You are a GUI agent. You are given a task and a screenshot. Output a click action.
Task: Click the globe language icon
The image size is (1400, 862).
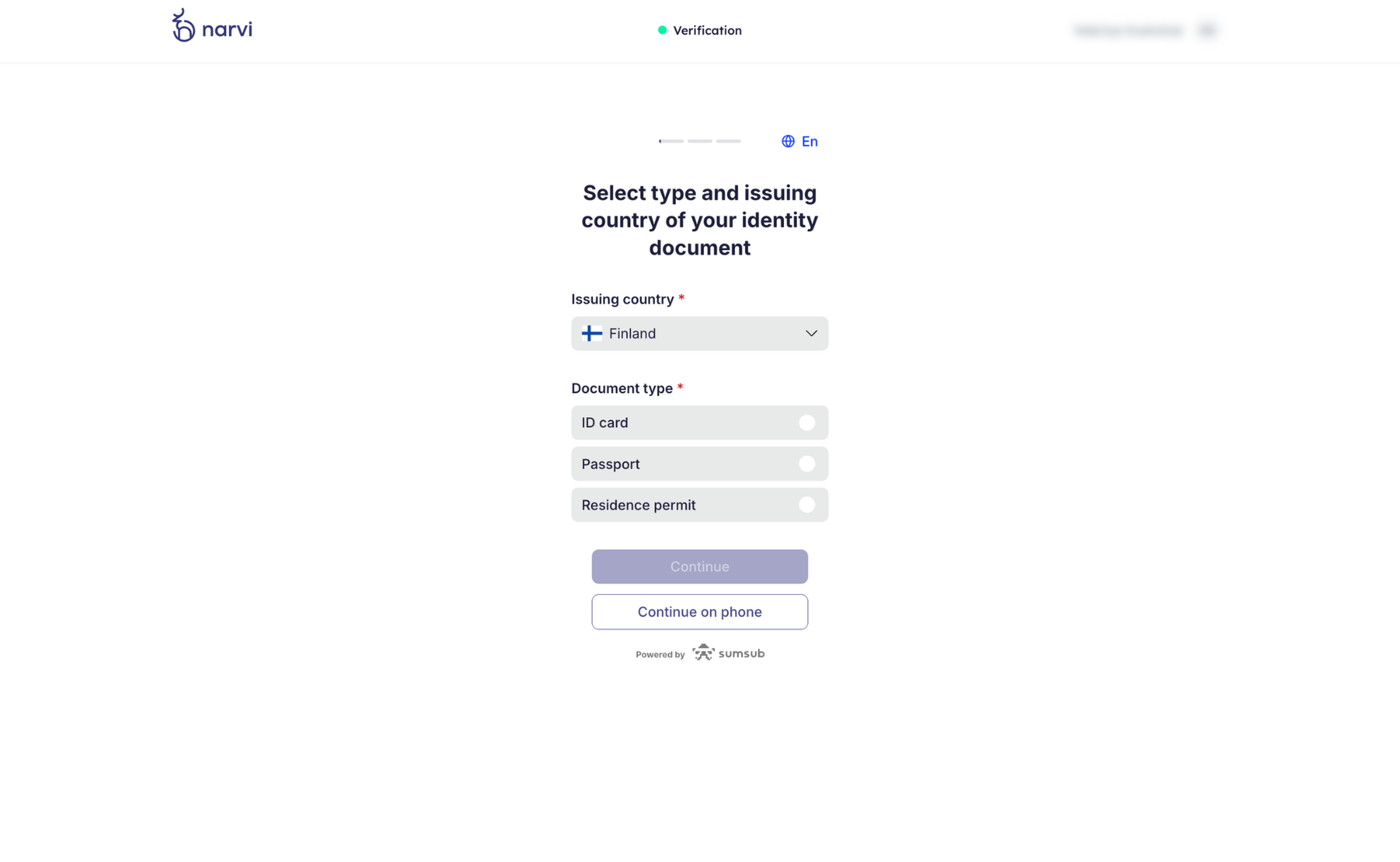pyautogui.click(x=788, y=141)
